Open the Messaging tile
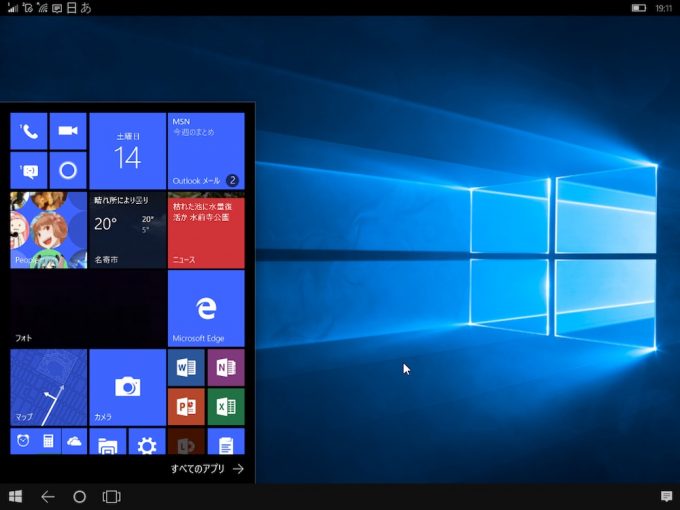The width and height of the screenshot is (680, 510). point(29,170)
